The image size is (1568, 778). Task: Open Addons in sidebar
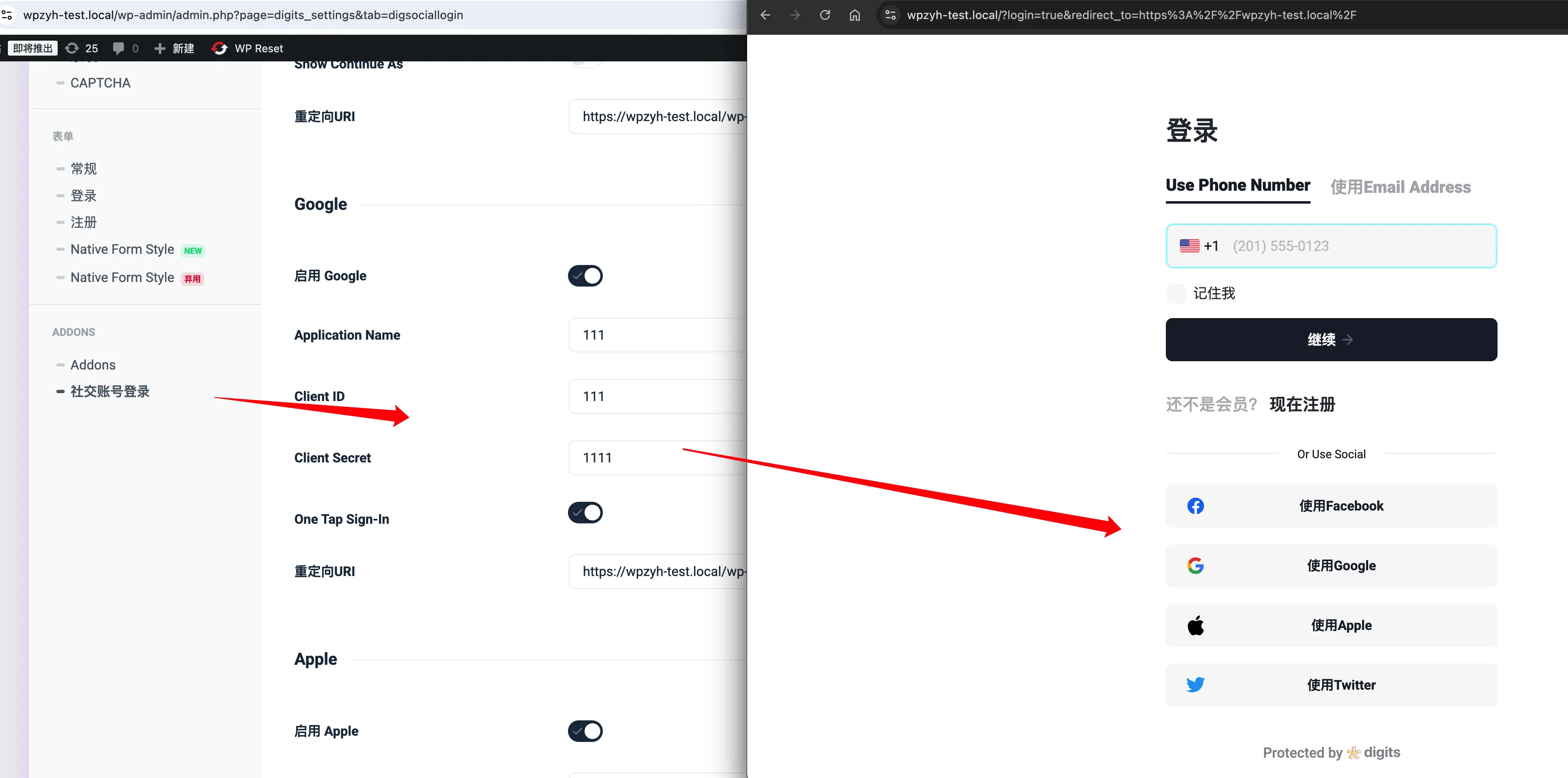click(x=92, y=365)
